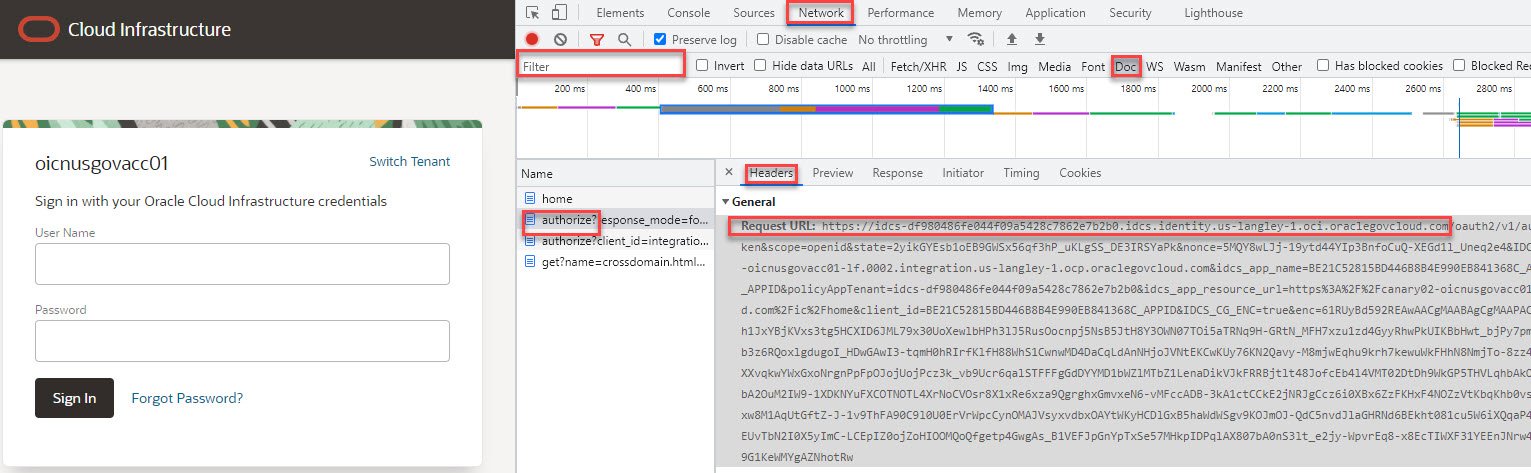Filter requests by Wasm
The height and width of the screenshot is (473, 1531).
(1190, 67)
